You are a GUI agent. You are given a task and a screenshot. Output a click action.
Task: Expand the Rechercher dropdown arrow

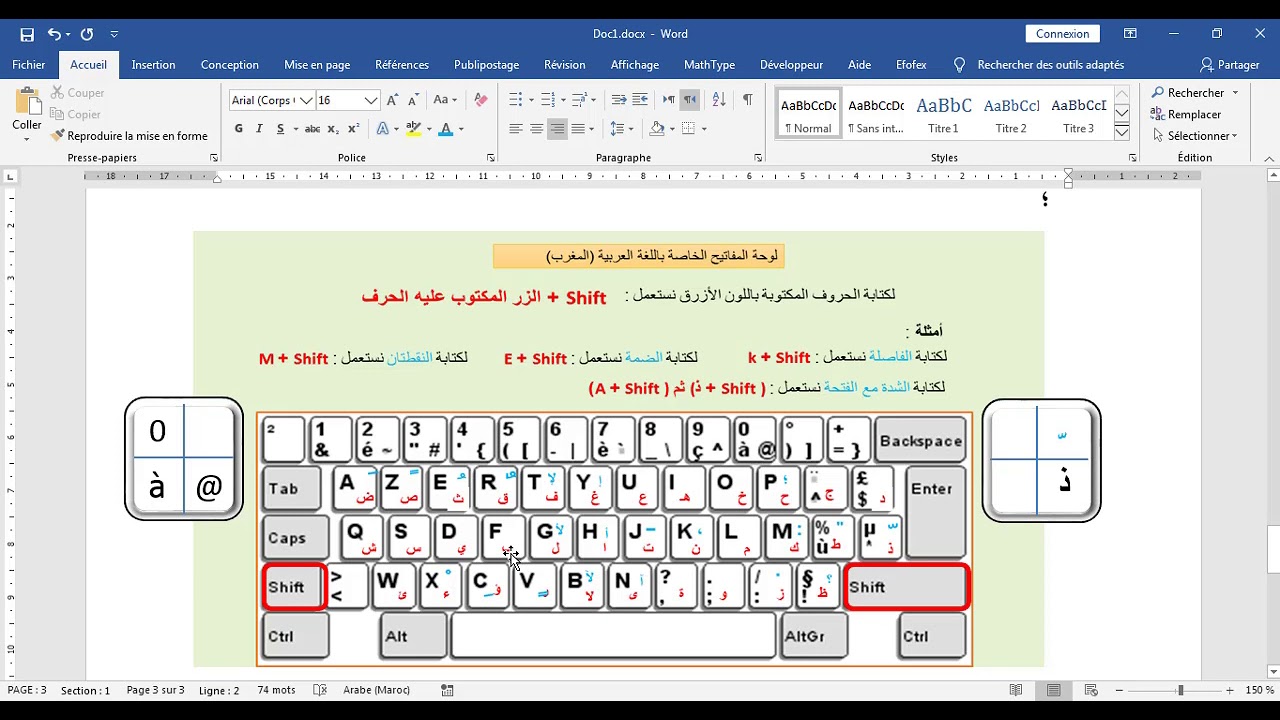(x=1235, y=93)
